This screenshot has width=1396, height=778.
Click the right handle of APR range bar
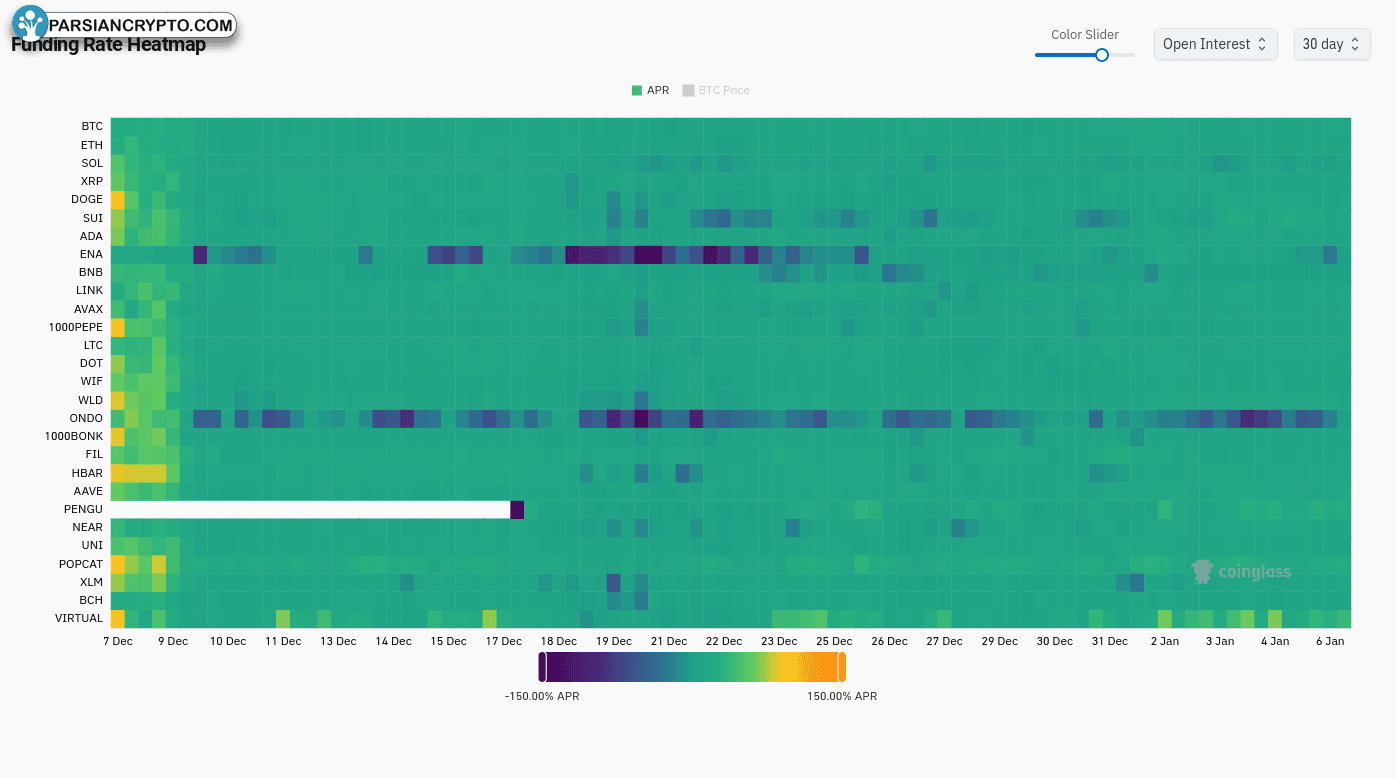pyautogui.click(x=842, y=667)
